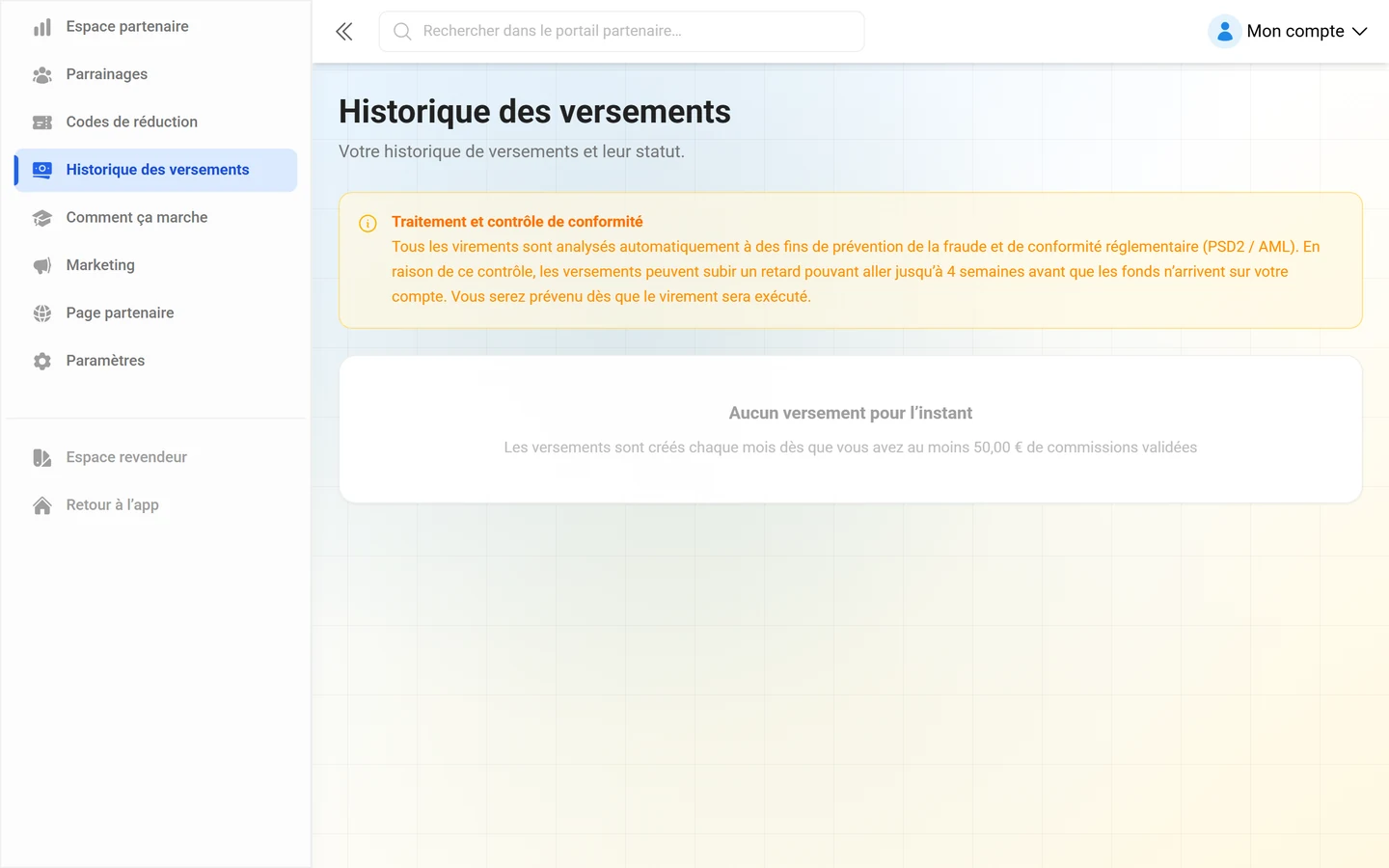Expand the Mon compte dropdown arrow
The width and height of the screenshot is (1389, 868).
(1360, 32)
